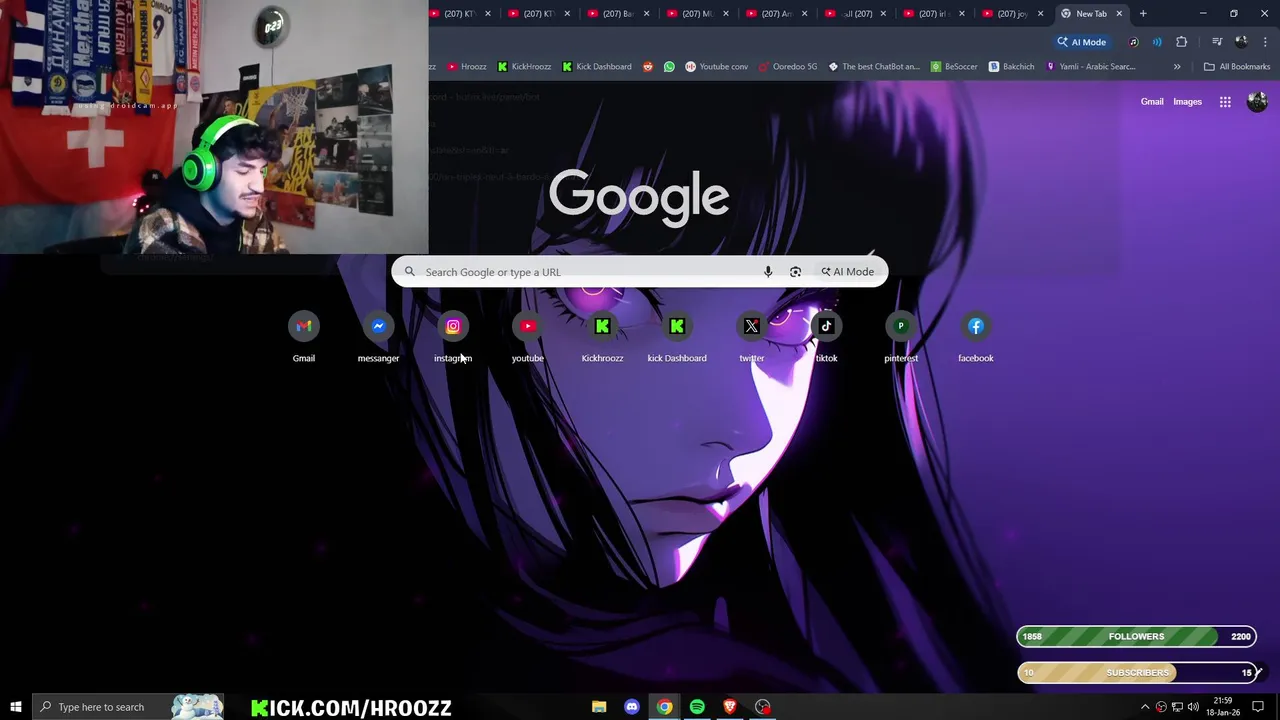Open Yamli - Arabic Search bookmark
Image resolution: width=1280 pixels, height=720 pixels.
(x=1090, y=67)
